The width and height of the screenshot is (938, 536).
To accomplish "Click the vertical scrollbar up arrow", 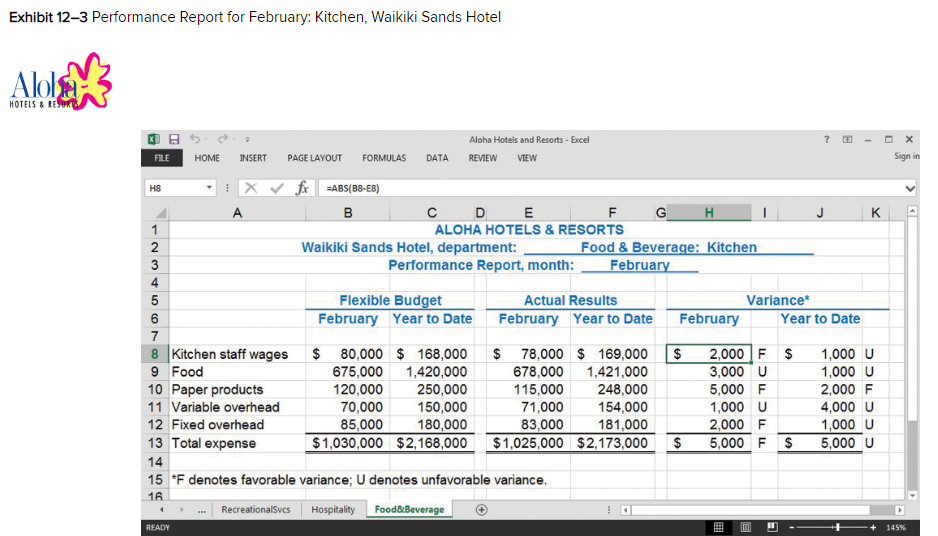I will [912, 211].
